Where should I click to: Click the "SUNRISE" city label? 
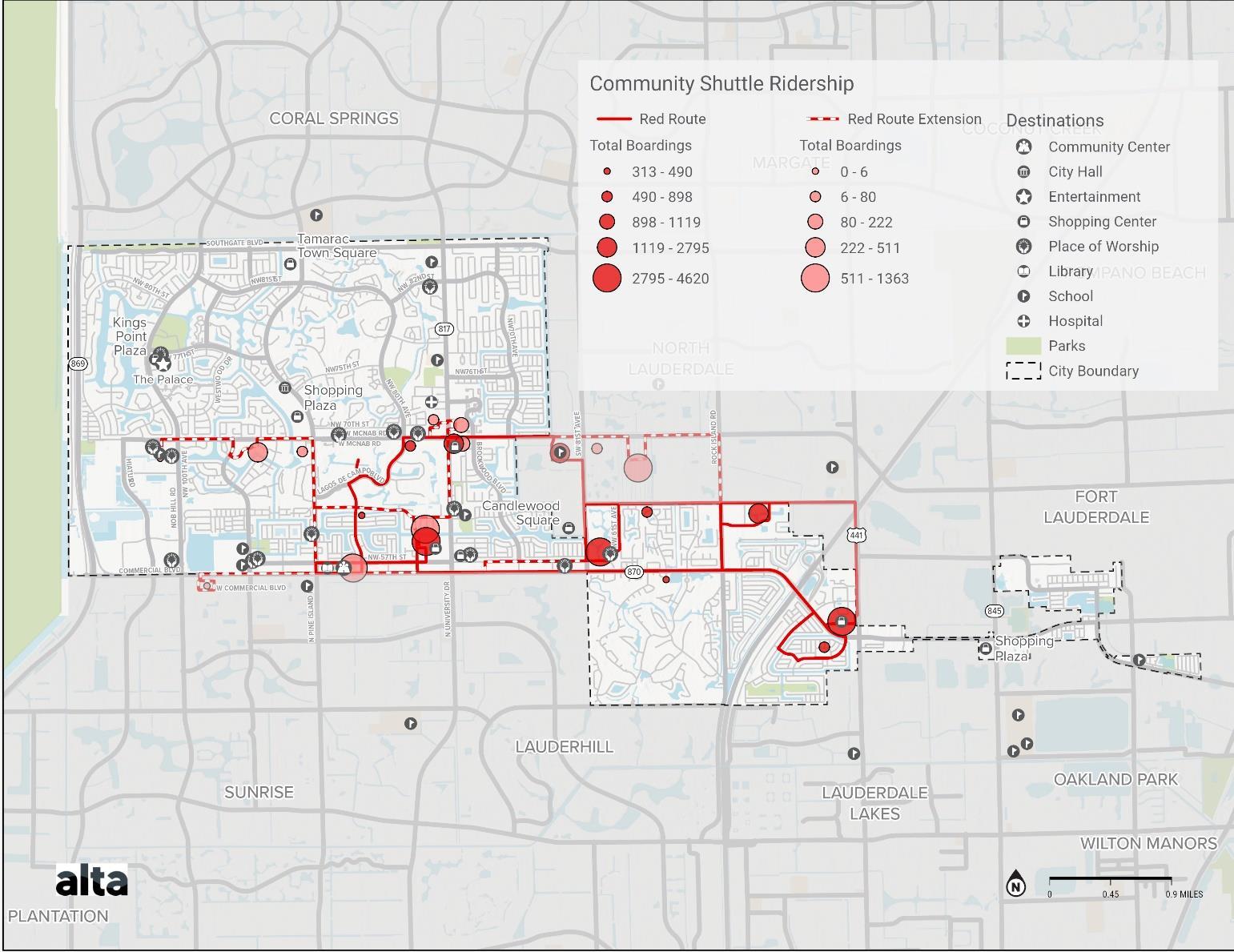[x=259, y=793]
